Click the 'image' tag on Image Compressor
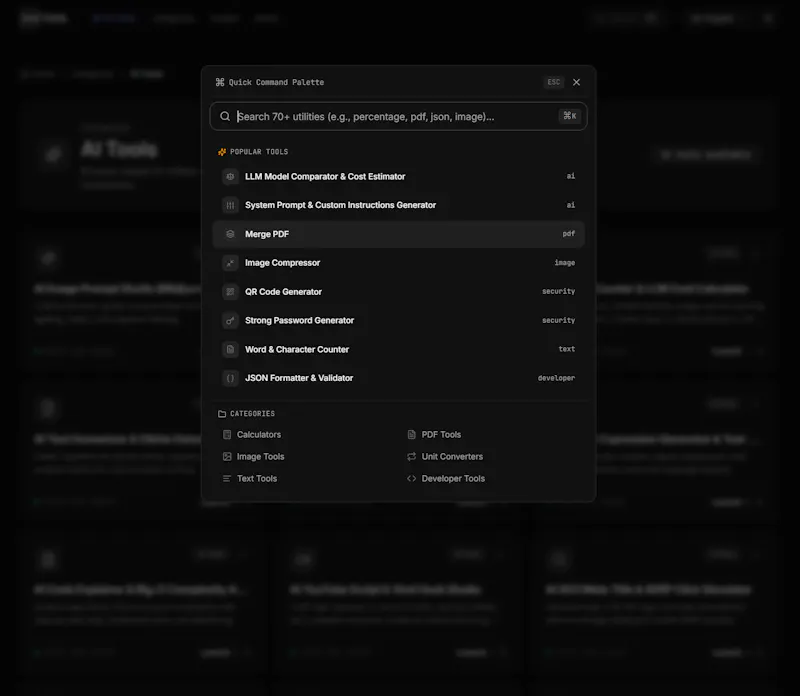 click(x=564, y=263)
